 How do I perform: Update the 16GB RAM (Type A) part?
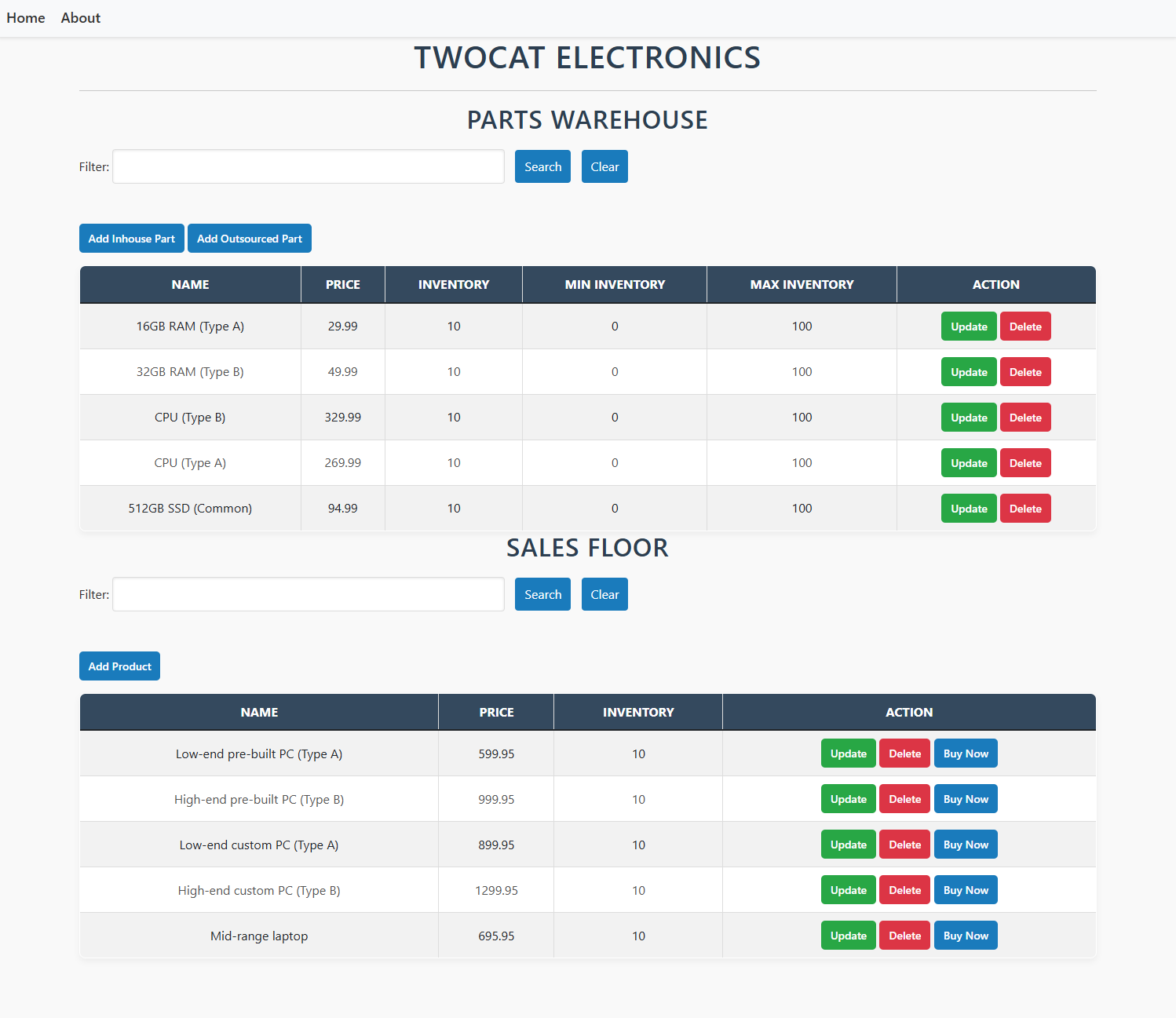point(969,327)
